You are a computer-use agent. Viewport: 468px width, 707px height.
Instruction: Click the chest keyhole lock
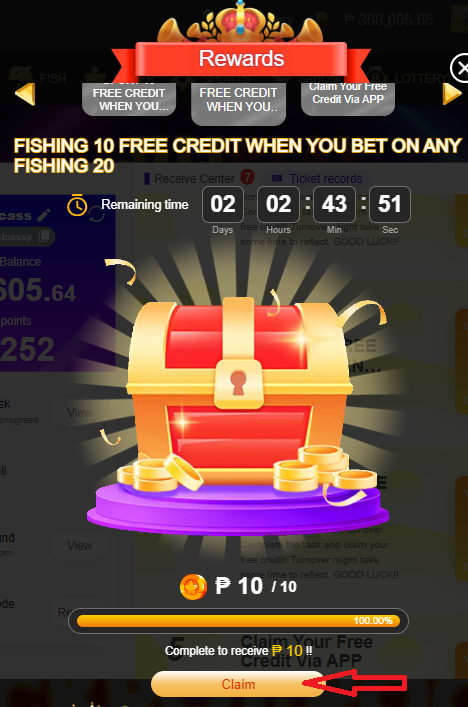tap(239, 383)
